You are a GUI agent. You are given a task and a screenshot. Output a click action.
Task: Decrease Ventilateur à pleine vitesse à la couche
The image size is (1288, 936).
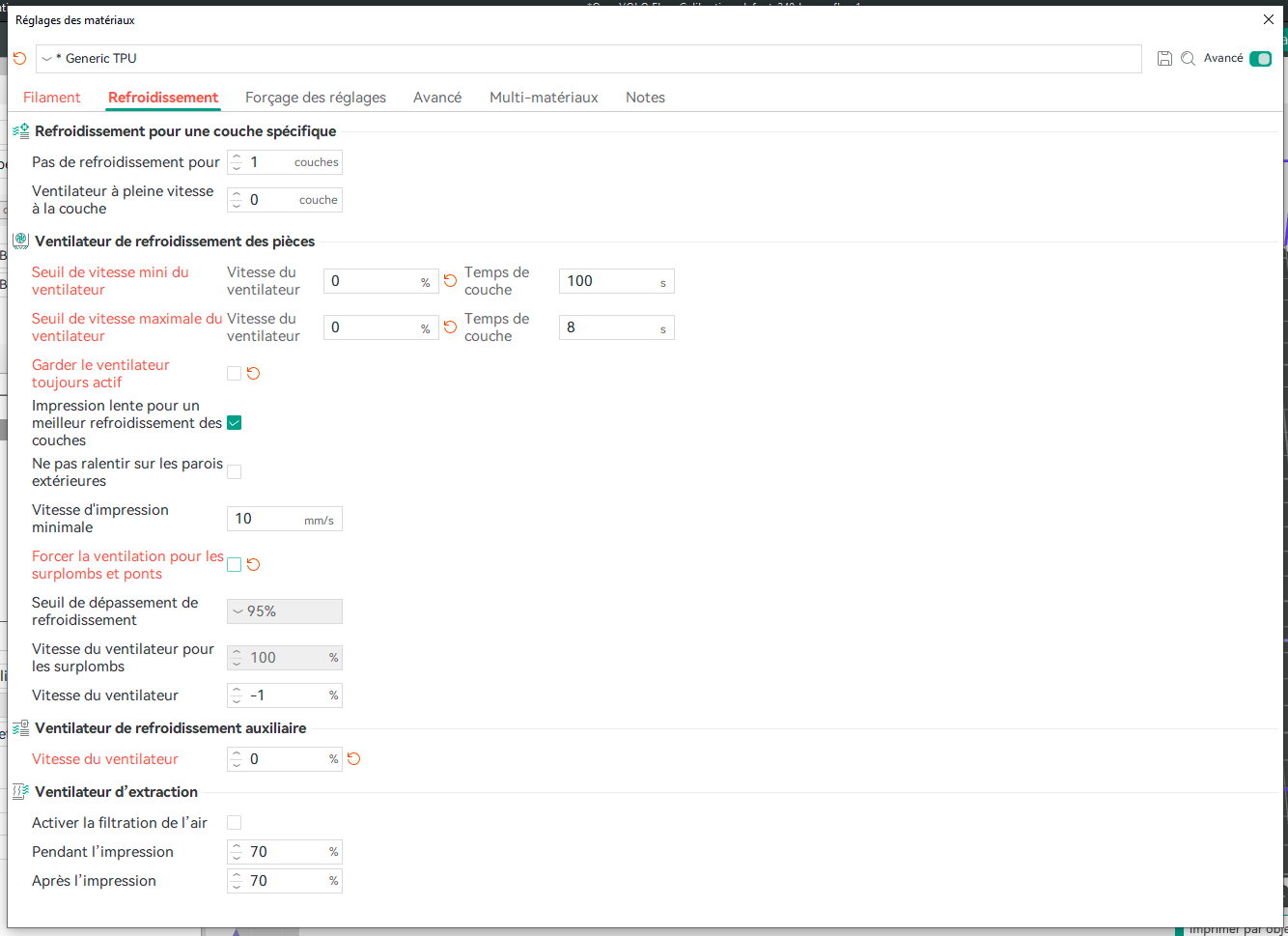237,206
